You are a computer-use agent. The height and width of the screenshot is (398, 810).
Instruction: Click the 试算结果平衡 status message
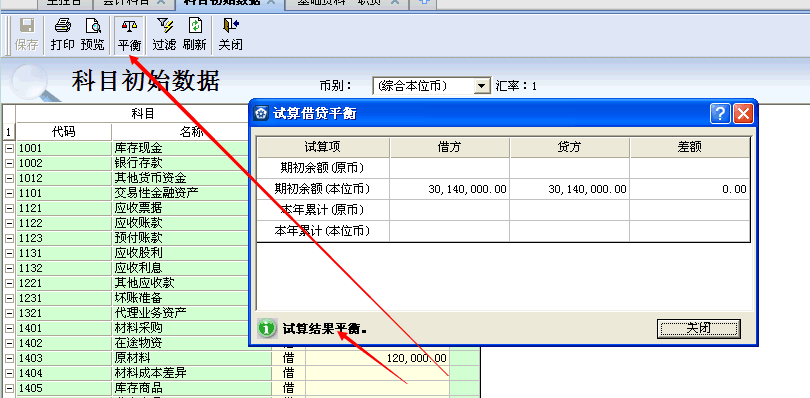pyautogui.click(x=324, y=329)
